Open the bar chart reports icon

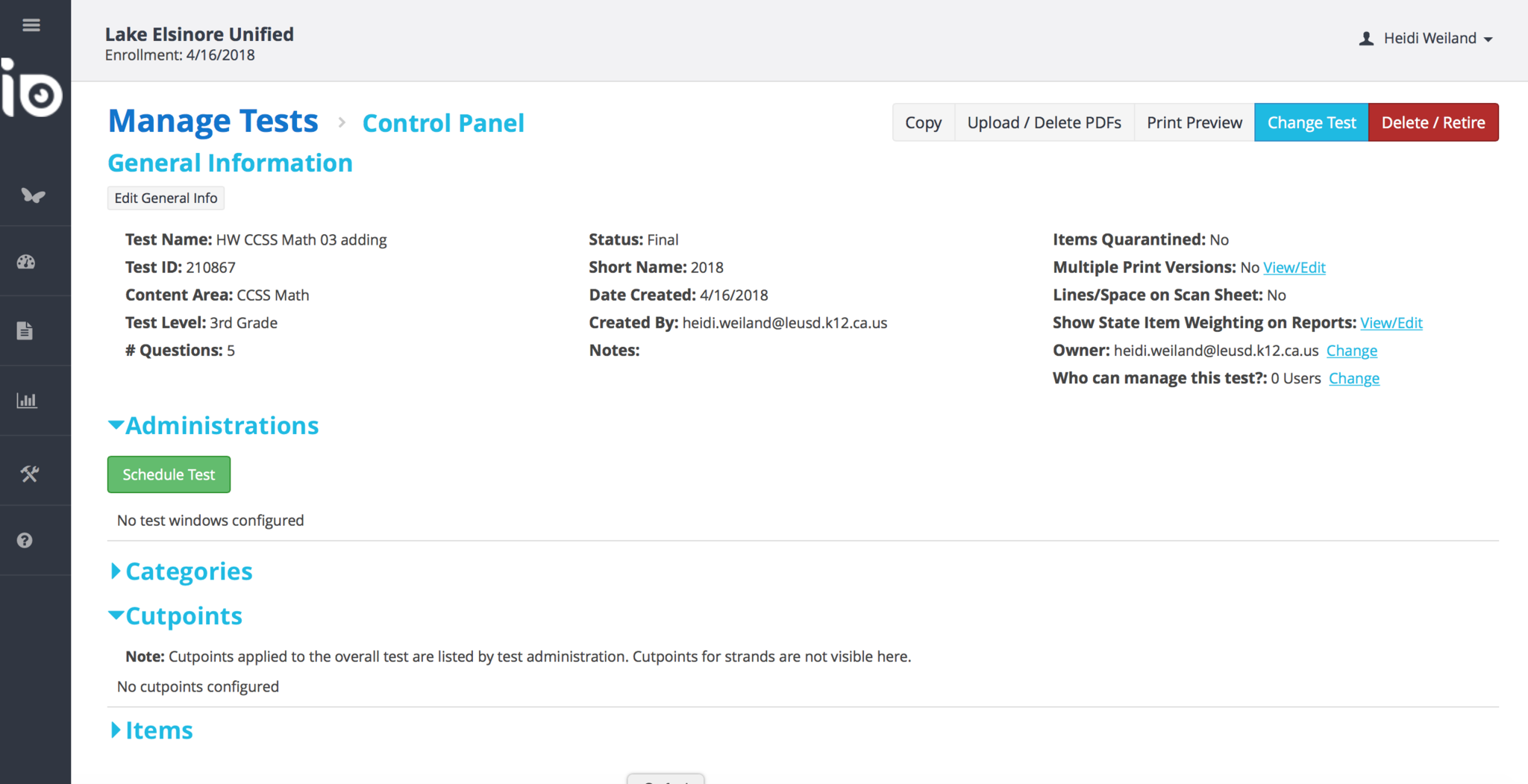click(x=27, y=401)
